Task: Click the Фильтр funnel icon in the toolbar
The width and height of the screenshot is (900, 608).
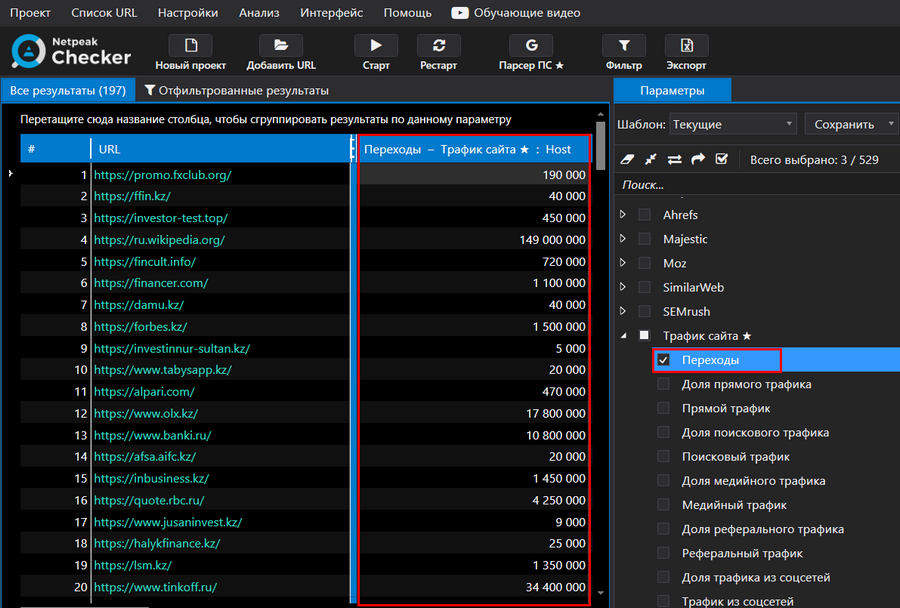Action: (624, 45)
